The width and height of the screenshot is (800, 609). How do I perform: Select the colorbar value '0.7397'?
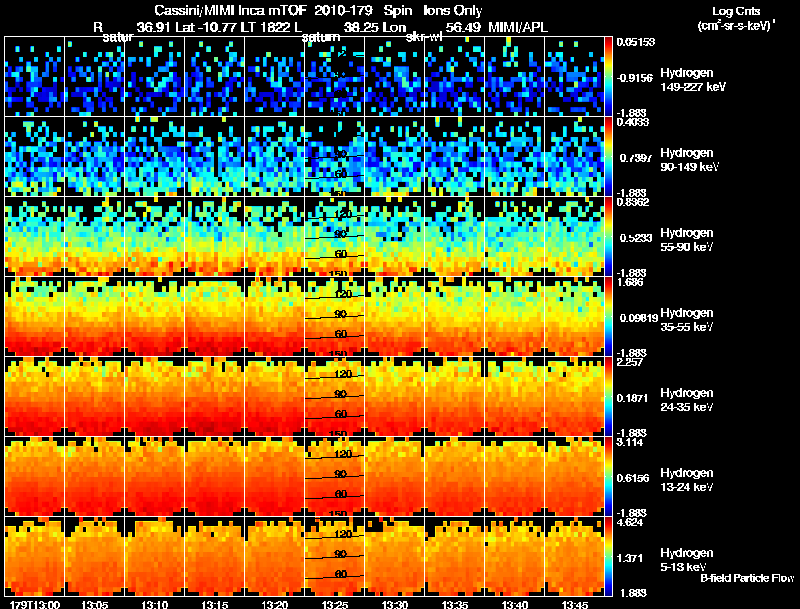636,158
